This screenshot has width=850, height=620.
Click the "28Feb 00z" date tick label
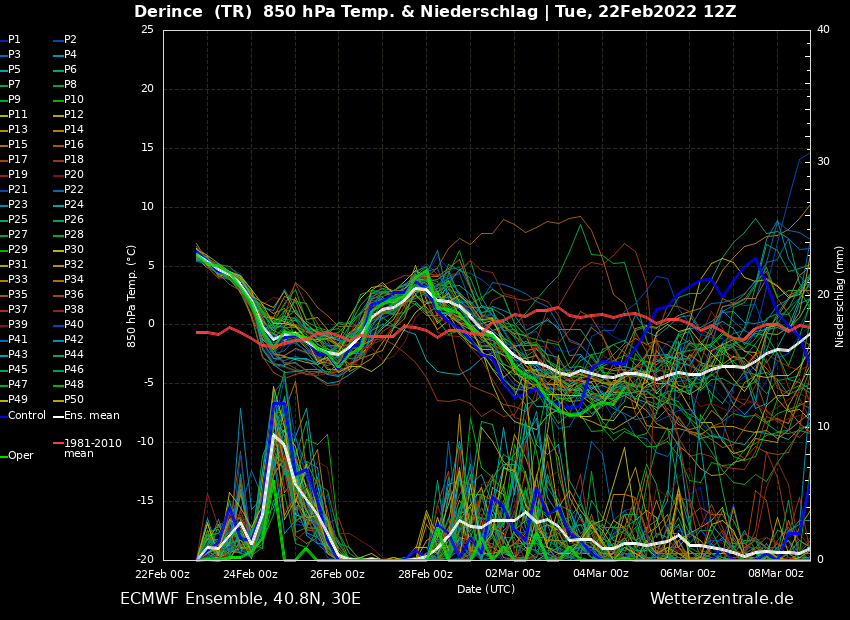tap(426, 574)
